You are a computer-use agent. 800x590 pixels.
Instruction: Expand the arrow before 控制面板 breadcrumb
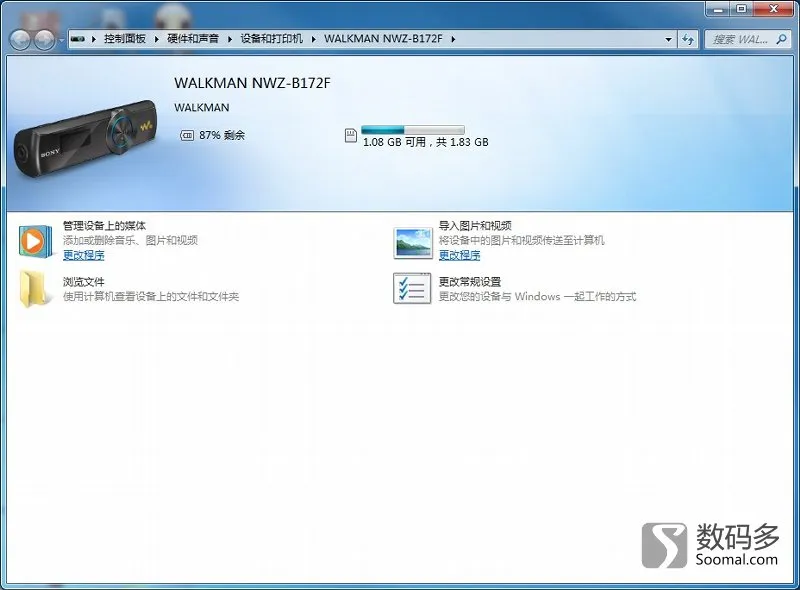[94, 39]
